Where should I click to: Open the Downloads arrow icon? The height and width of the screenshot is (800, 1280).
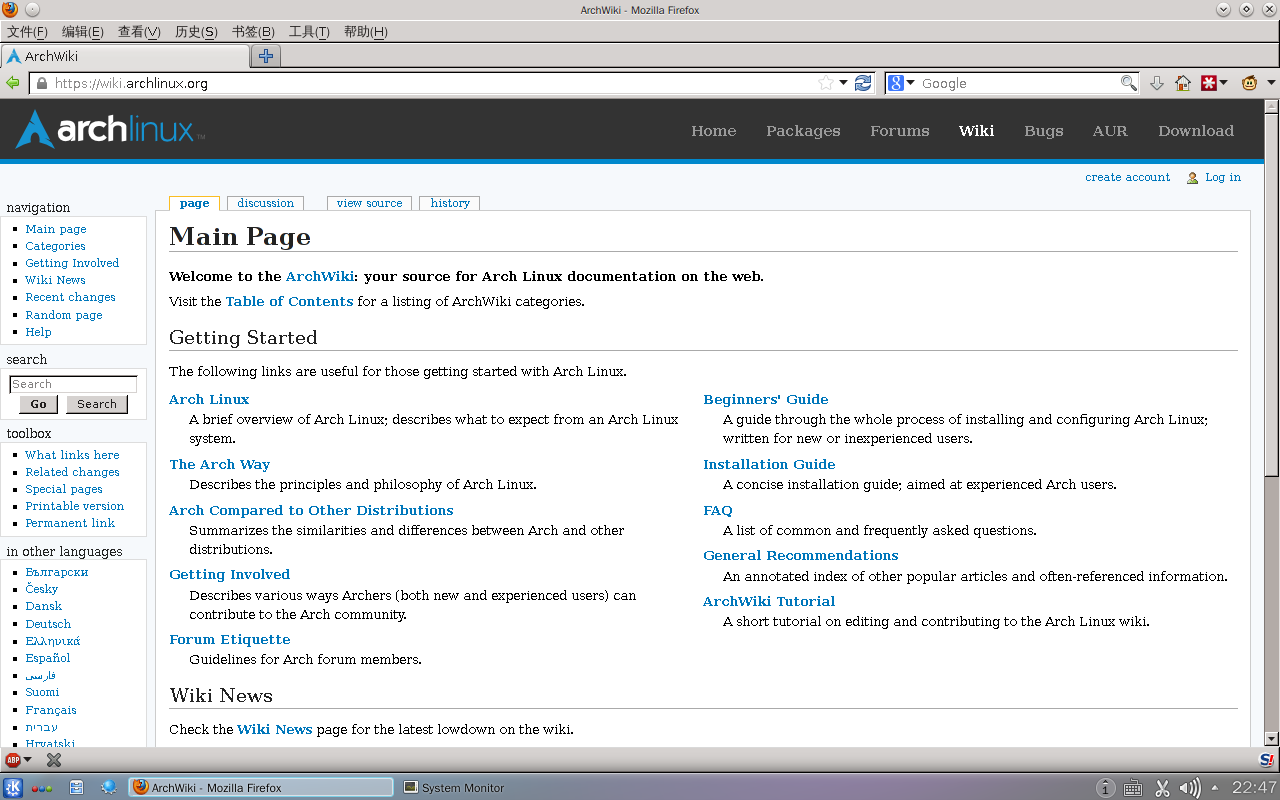pos(1157,83)
